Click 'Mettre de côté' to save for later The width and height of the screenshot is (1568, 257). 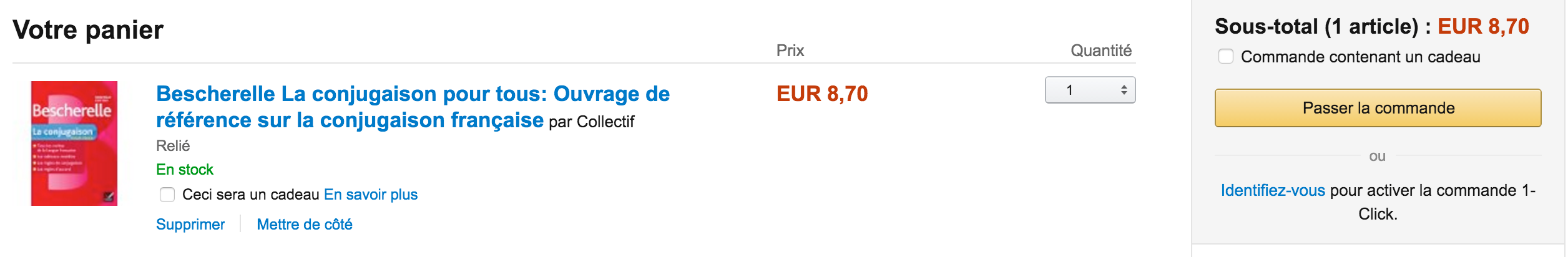pos(305,225)
